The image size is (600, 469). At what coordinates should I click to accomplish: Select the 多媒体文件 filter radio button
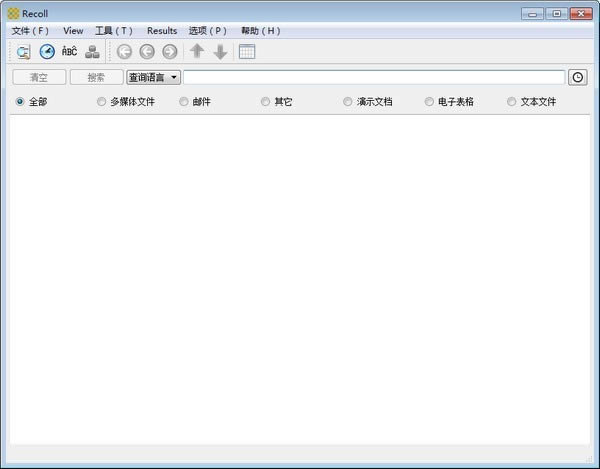pyautogui.click(x=101, y=101)
